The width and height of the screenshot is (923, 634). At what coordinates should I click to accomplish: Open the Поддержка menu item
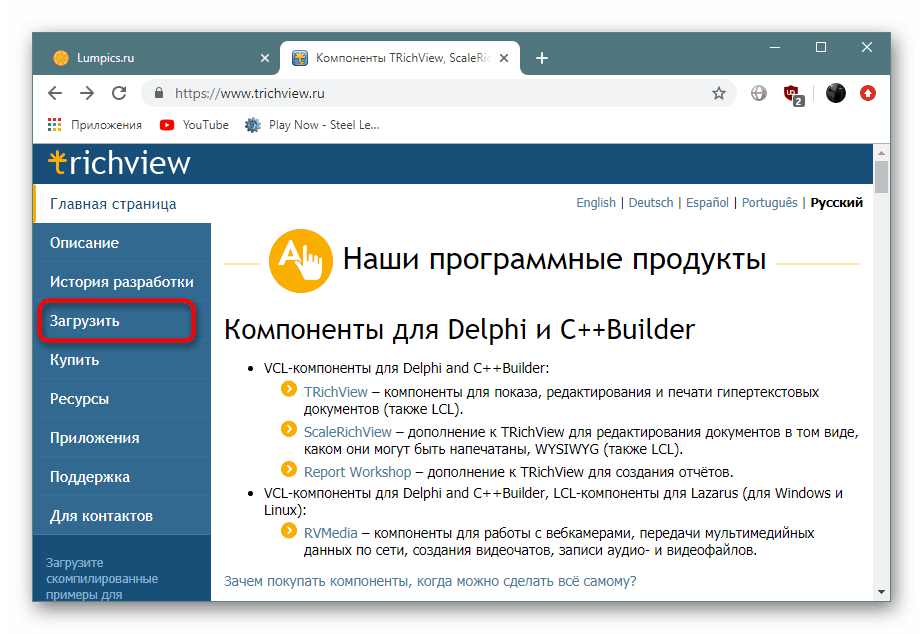(122, 476)
